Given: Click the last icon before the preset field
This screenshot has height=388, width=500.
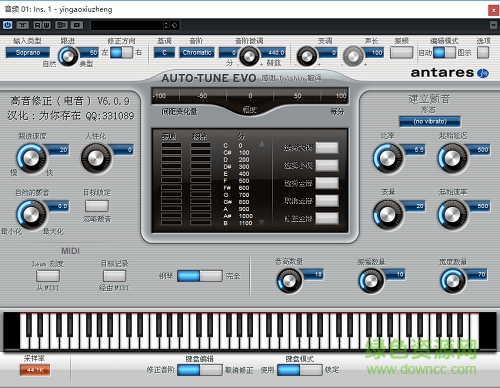Looking at the screenshot, I should pyautogui.click(x=77, y=25).
